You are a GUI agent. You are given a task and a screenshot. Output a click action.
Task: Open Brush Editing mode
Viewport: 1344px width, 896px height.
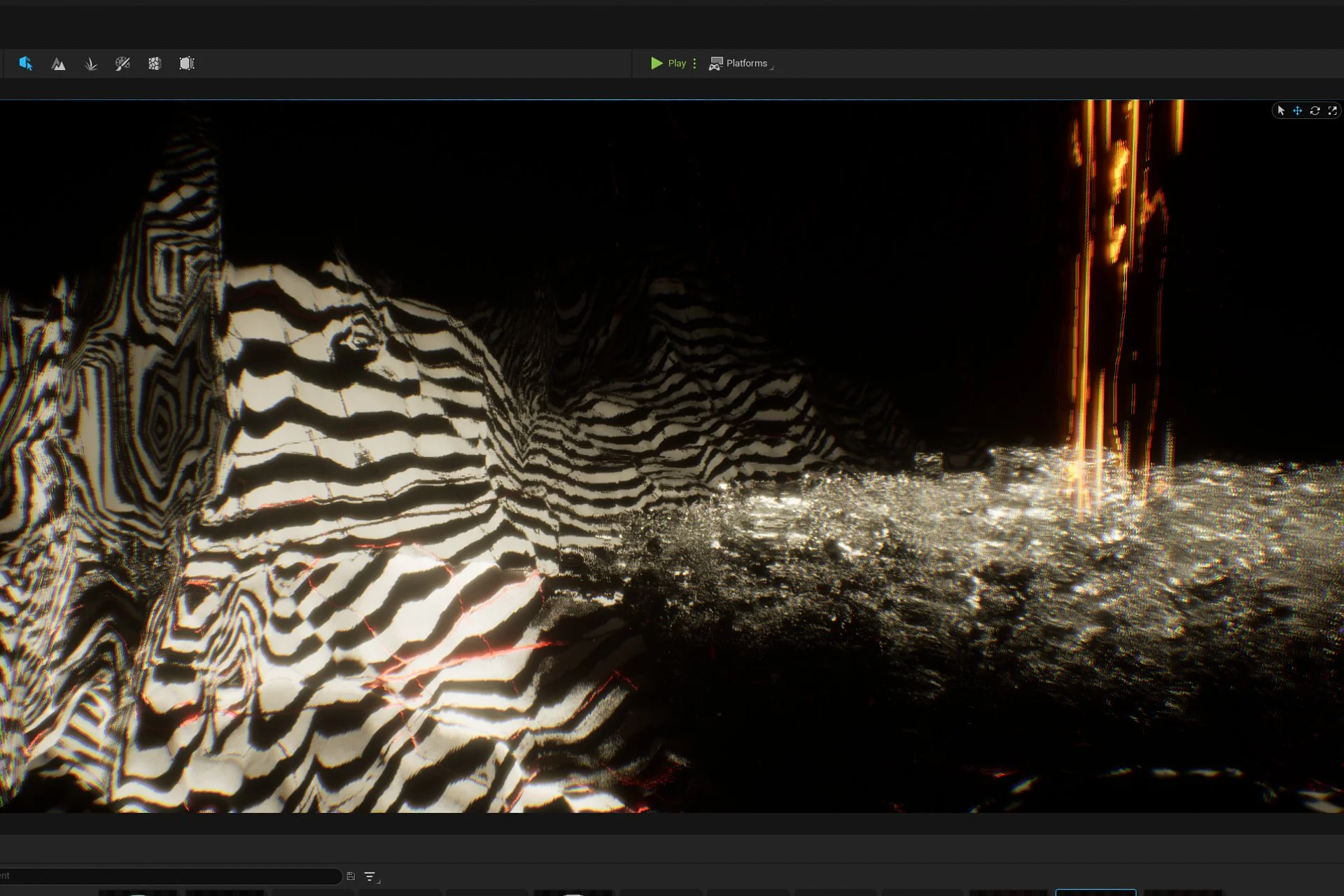click(187, 64)
